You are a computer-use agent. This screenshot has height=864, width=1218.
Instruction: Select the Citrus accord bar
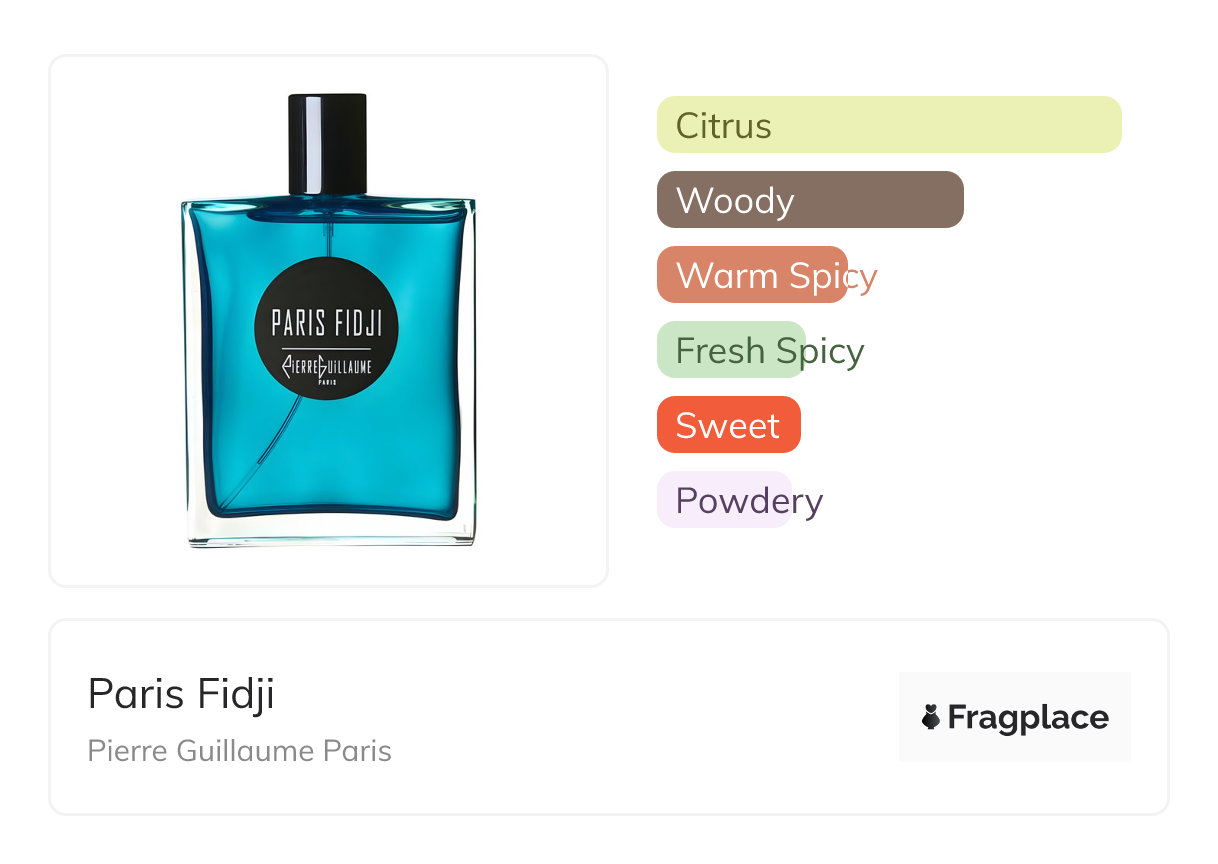tap(889, 125)
